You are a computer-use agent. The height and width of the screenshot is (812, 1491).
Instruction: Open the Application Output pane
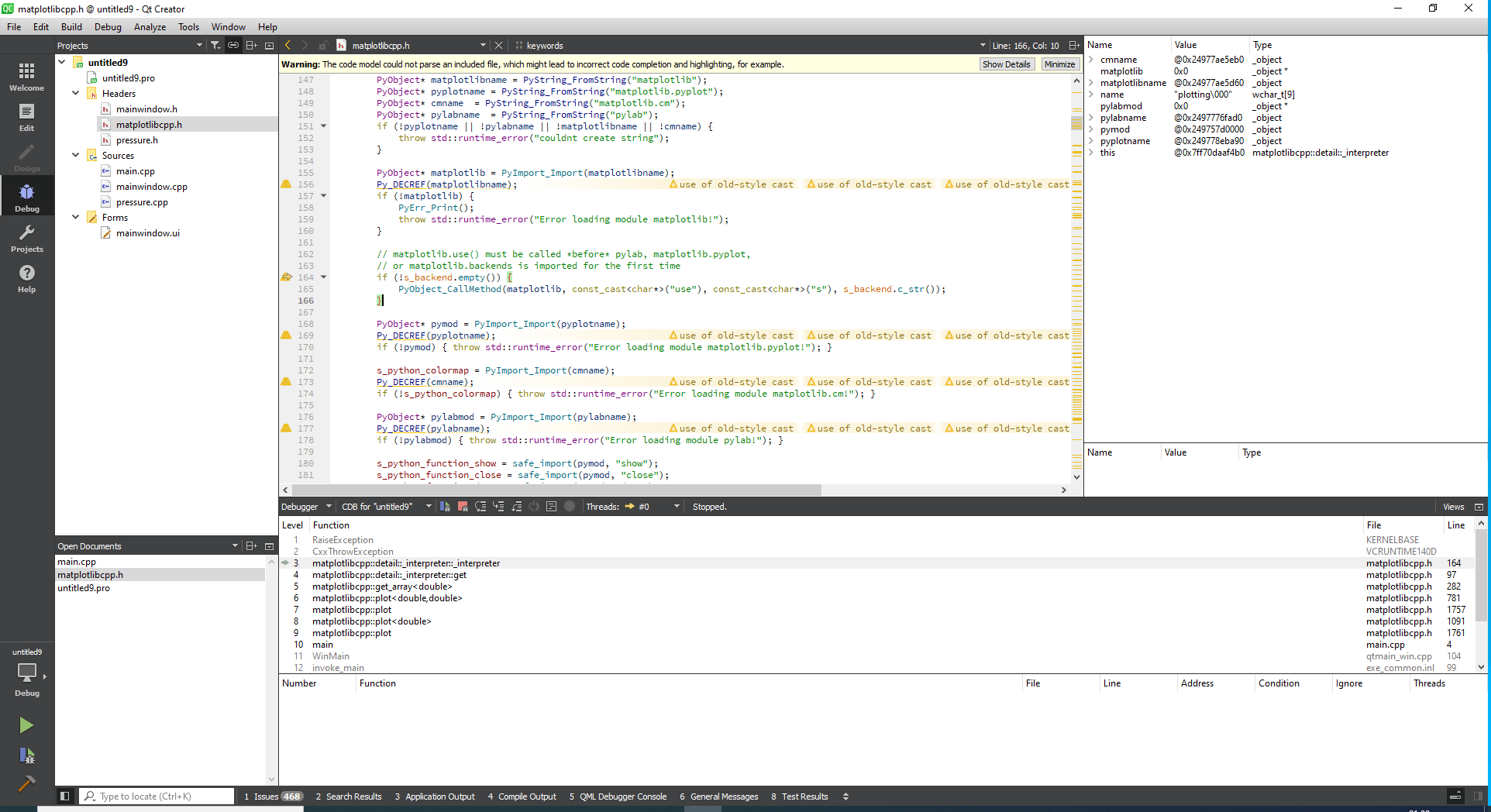(x=435, y=797)
